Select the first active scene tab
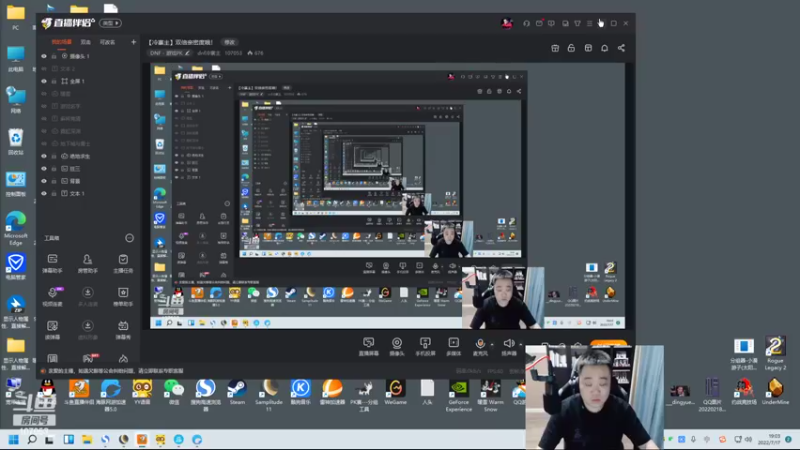The height and width of the screenshot is (450, 800). click(62, 42)
